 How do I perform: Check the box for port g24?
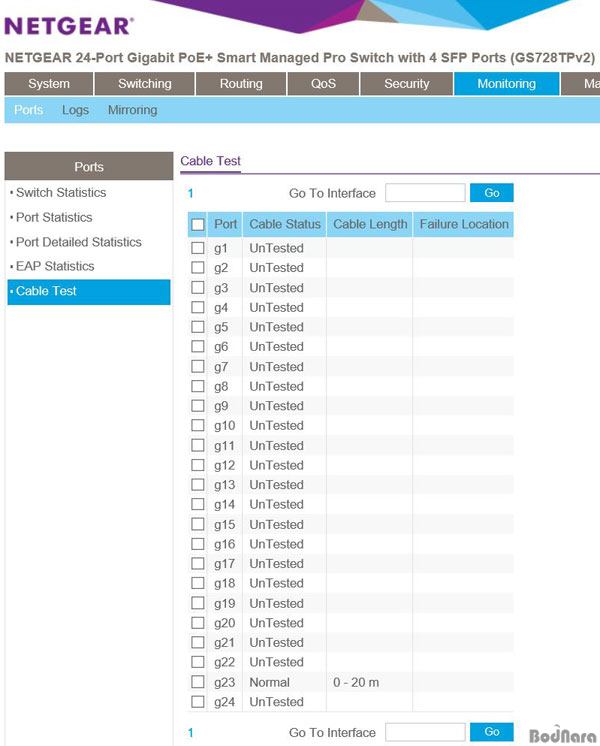point(197,701)
